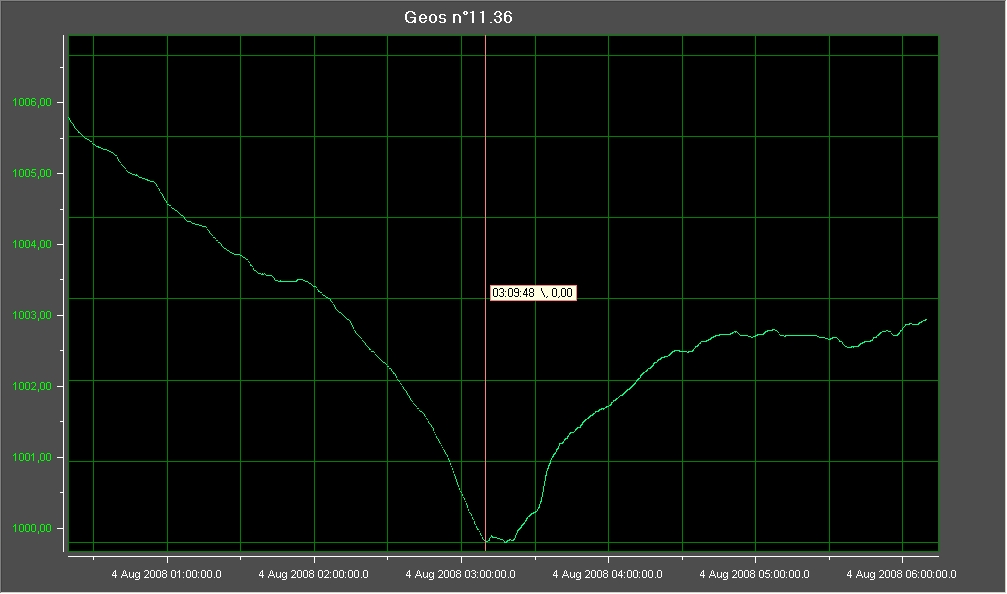Click the curve's lowest point near 03:10

[x=486, y=541]
